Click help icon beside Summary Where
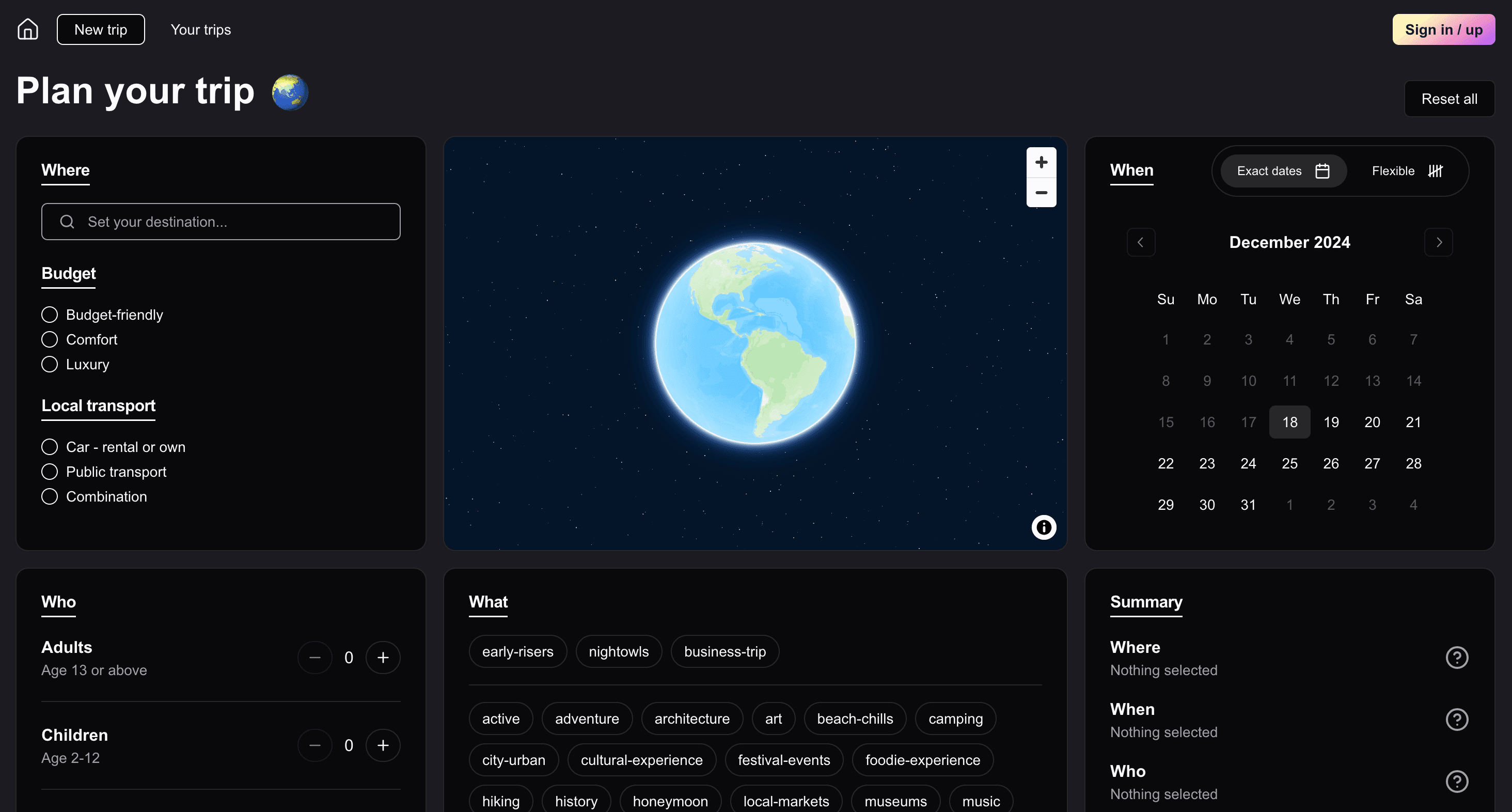The width and height of the screenshot is (1512, 812). 1456,658
